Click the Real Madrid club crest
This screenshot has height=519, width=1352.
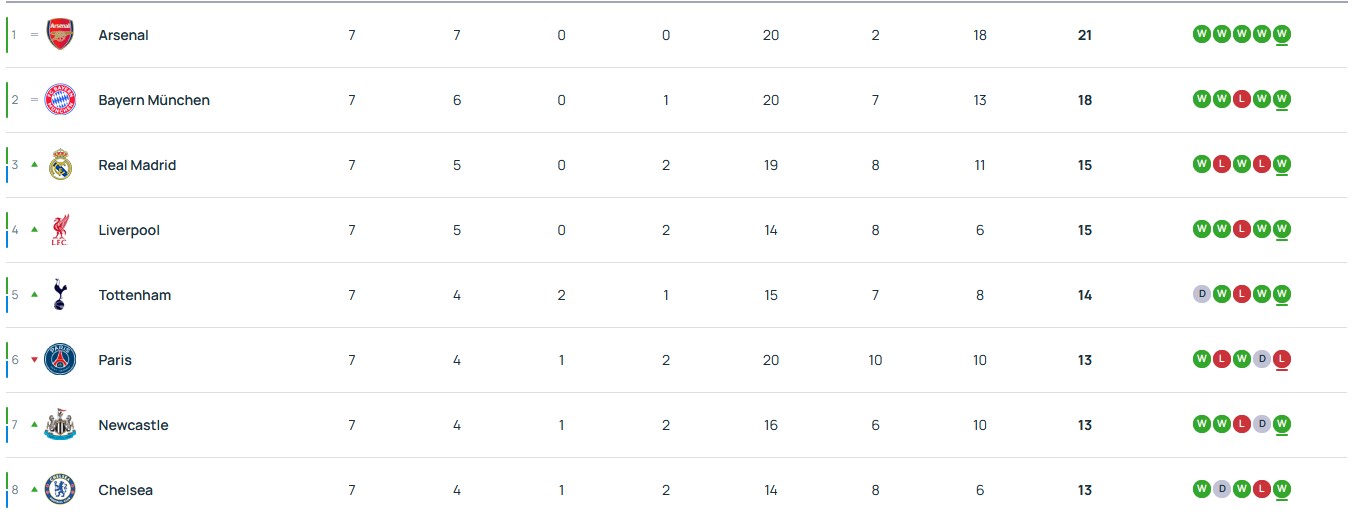tap(60, 165)
